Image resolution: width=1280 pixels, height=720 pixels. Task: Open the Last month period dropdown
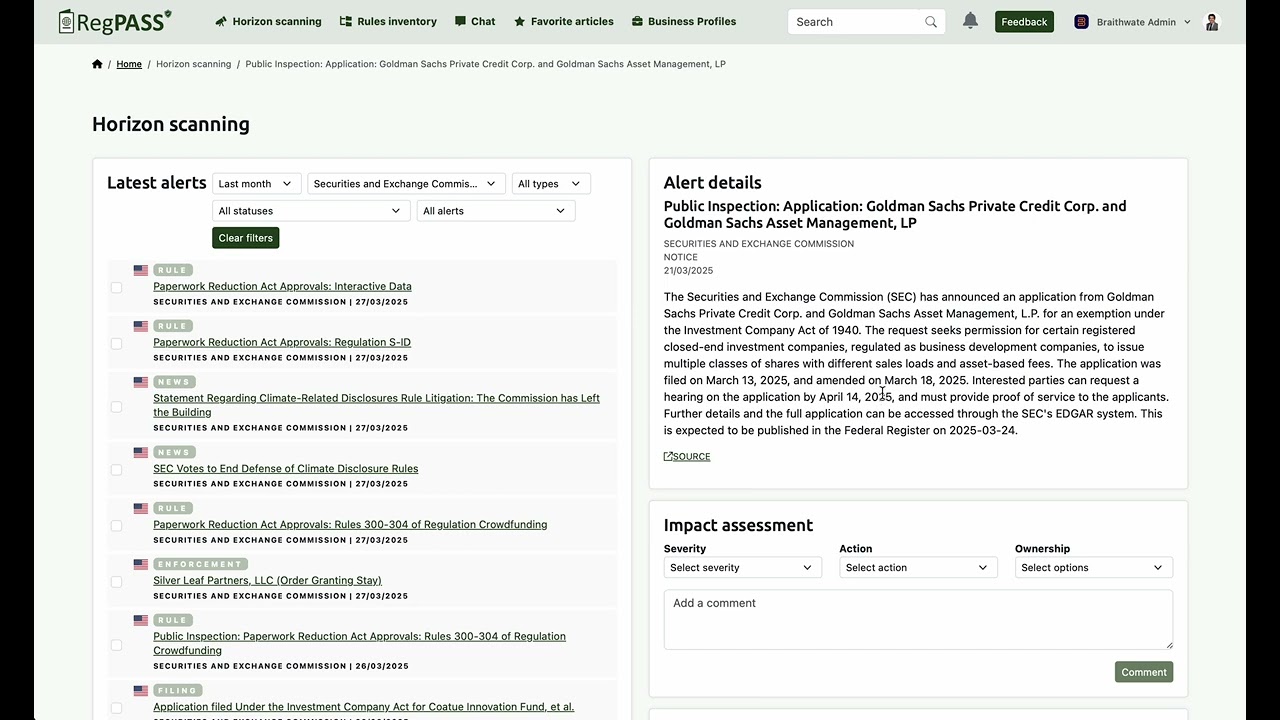pos(257,184)
